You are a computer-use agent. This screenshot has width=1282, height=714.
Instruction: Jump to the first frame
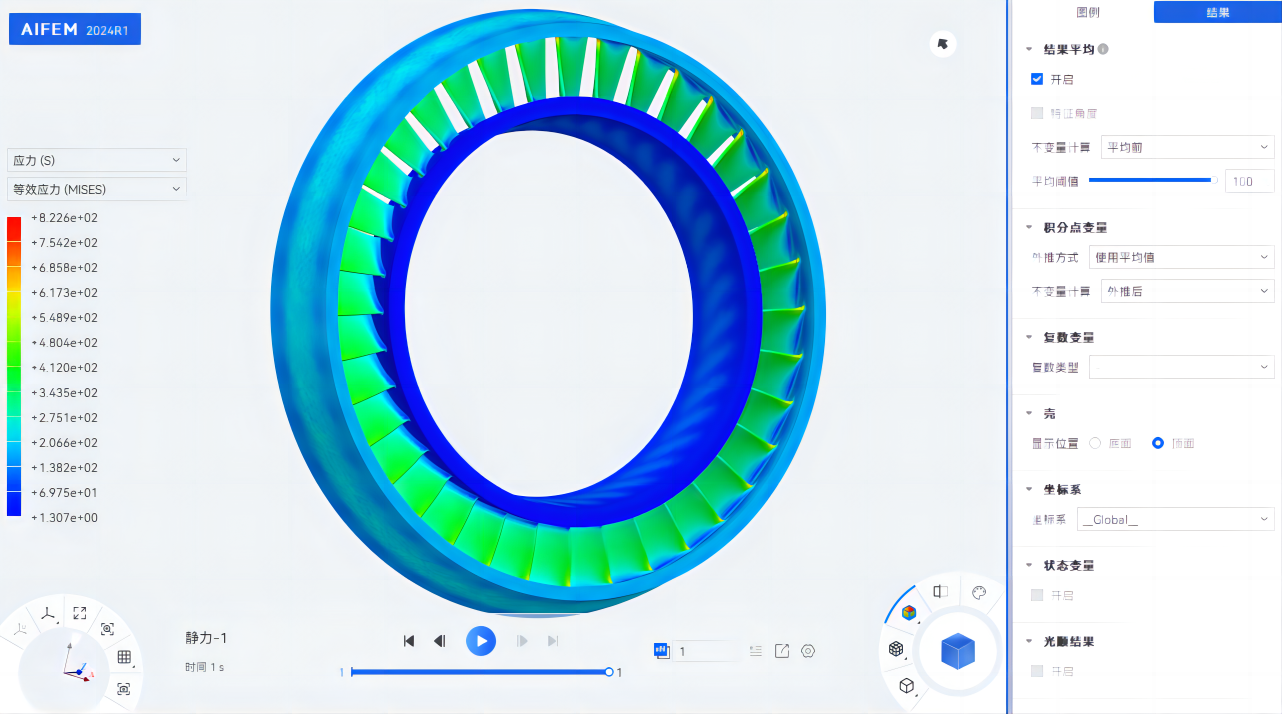(x=409, y=641)
